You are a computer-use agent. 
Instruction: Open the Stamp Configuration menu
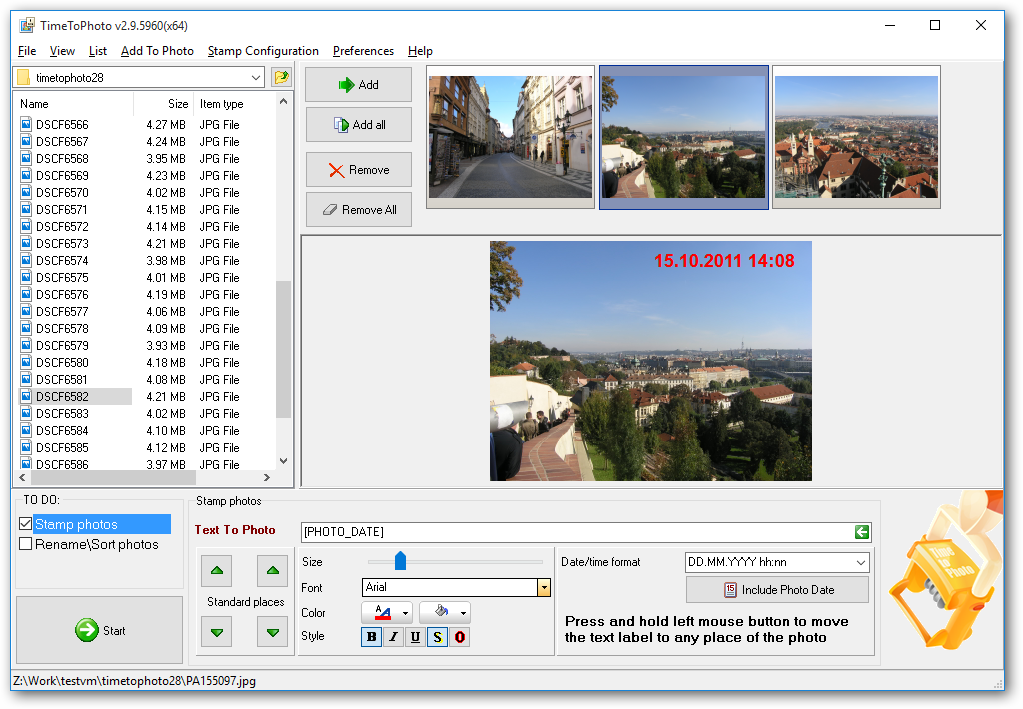(x=263, y=51)
